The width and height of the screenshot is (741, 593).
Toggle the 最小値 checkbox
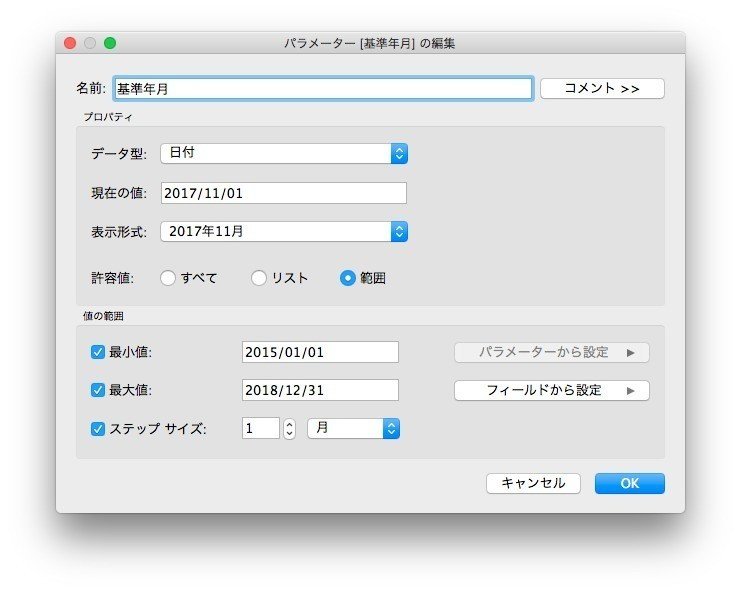pyautogui.click(x=98, y=352)
